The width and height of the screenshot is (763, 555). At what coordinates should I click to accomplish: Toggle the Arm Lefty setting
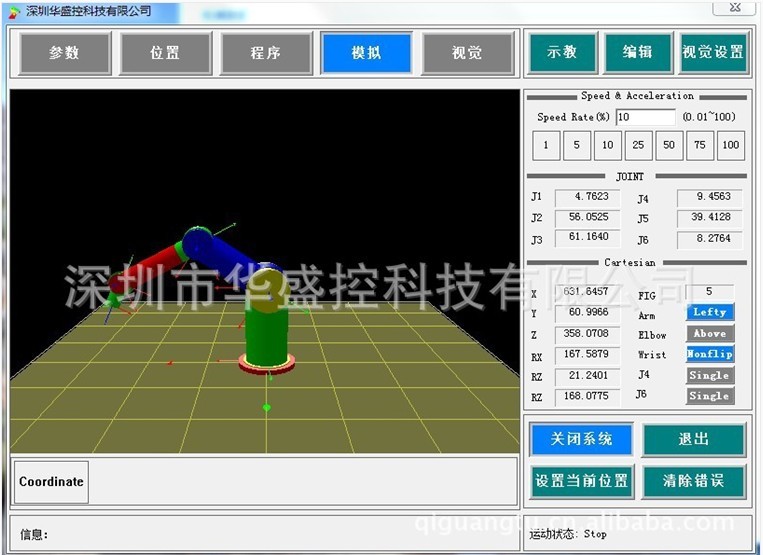pos(709,312)
